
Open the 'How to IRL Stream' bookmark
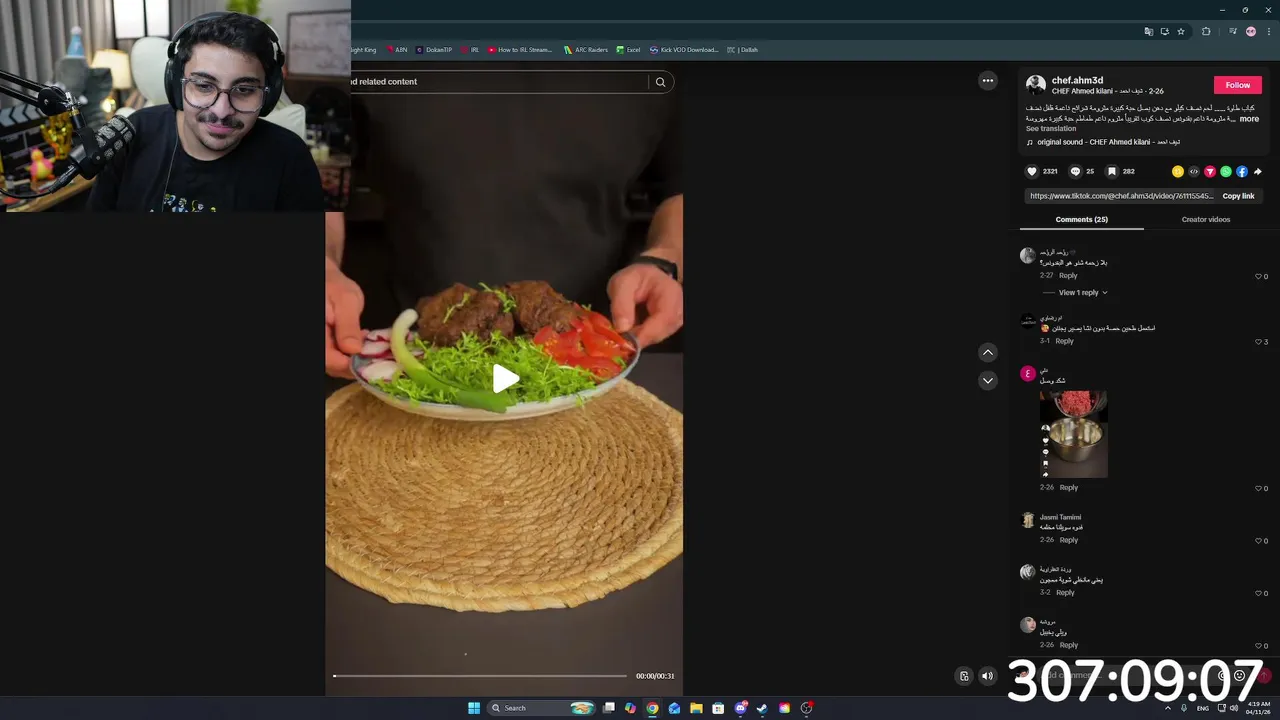(520, 49)
